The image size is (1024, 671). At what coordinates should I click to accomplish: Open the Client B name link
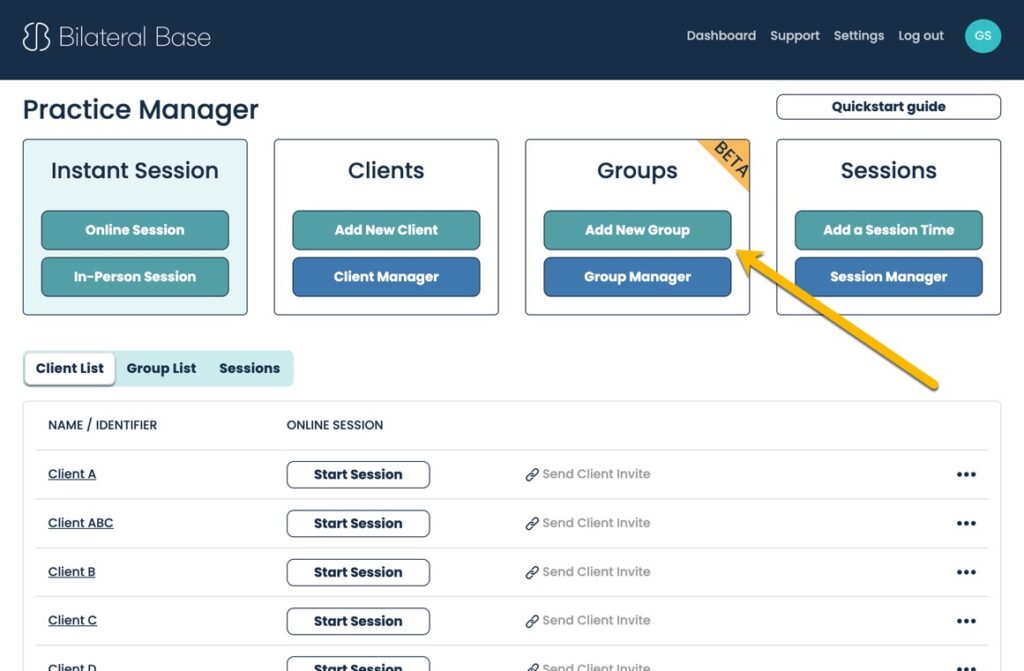pos(71,572)
